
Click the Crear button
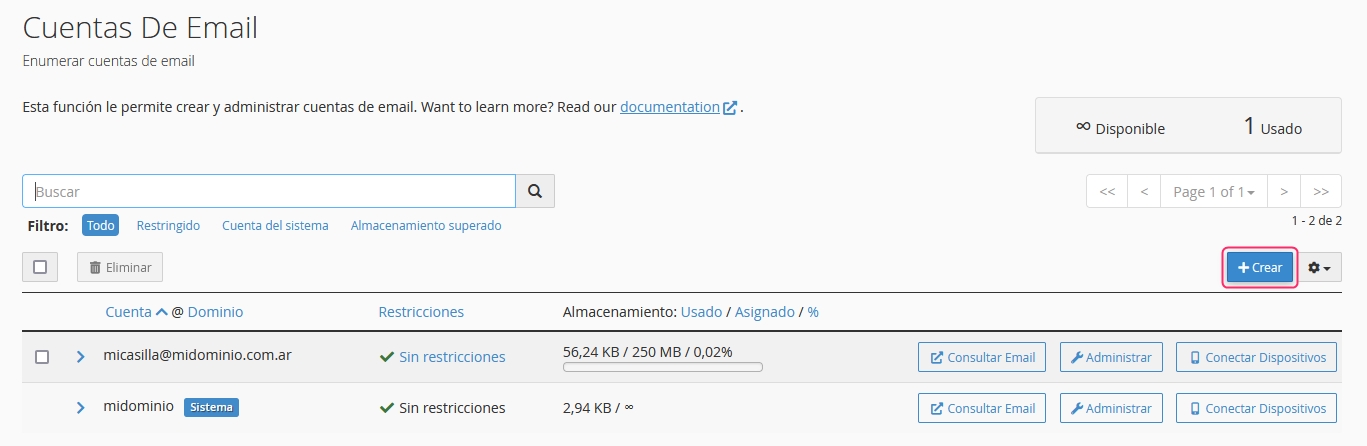click(1260, 268)
